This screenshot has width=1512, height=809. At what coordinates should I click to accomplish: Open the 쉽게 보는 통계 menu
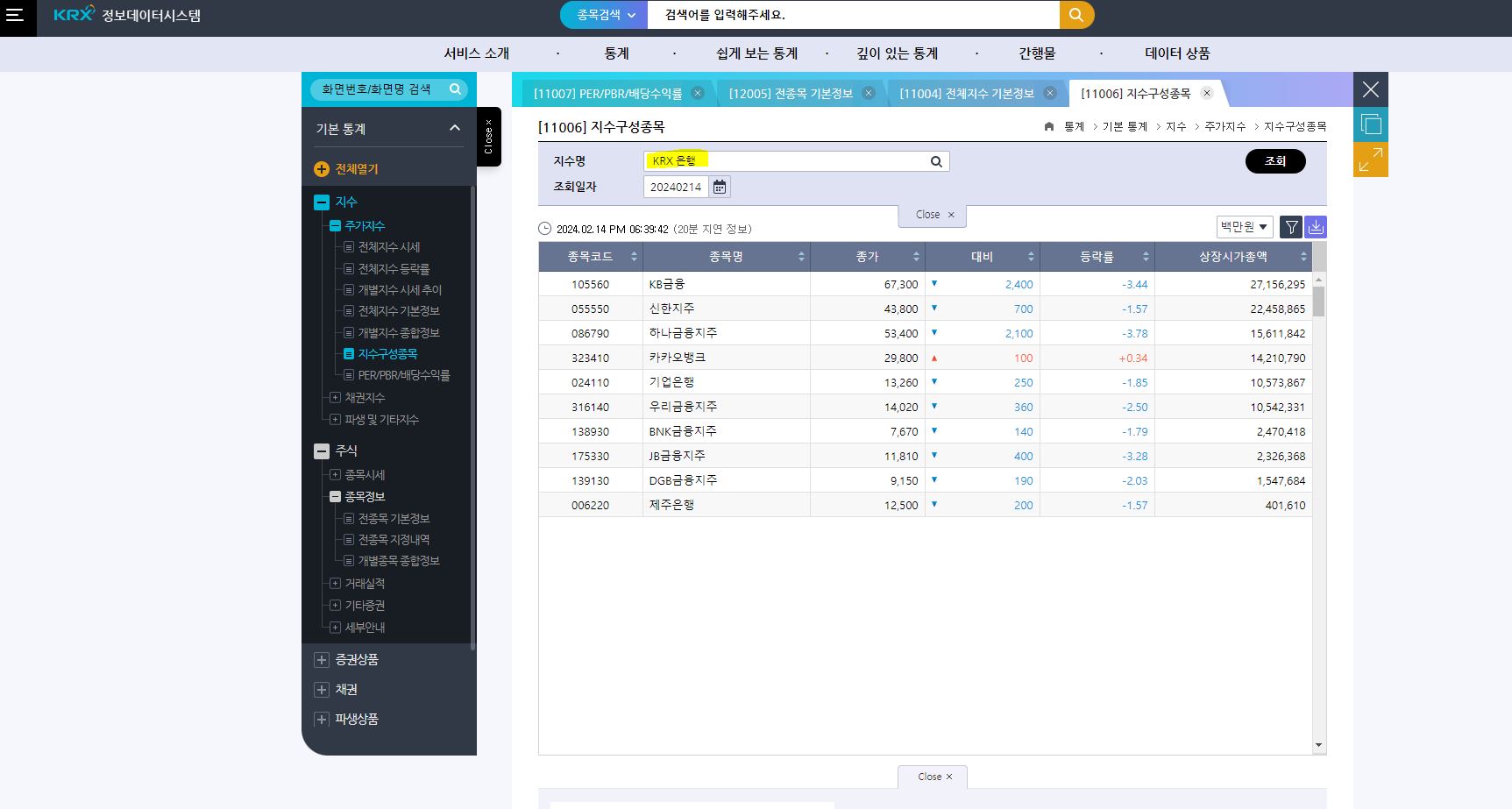(756, 53)
